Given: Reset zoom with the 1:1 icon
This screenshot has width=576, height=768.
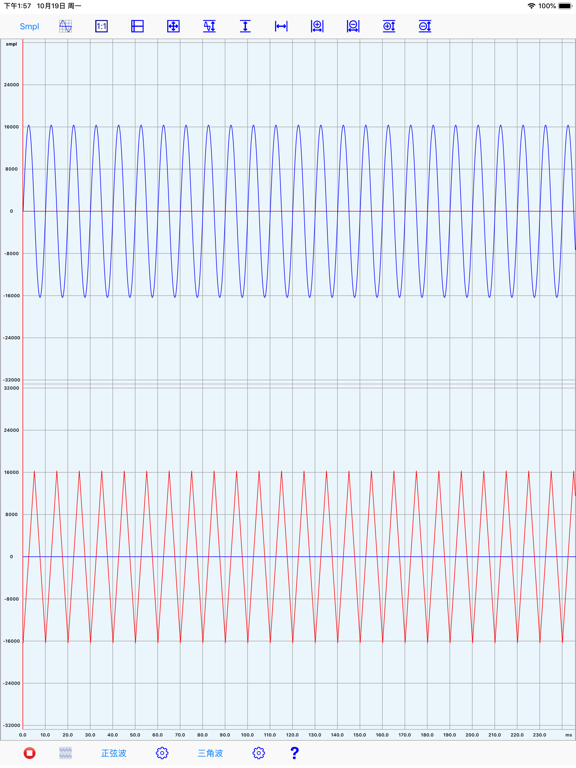Looking at the screenshot, I should [x=101, y=26].
